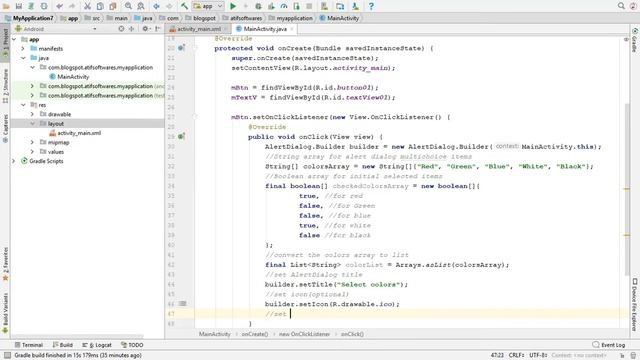Select the MainActivity.java editor tab

[x=265, y=29]
